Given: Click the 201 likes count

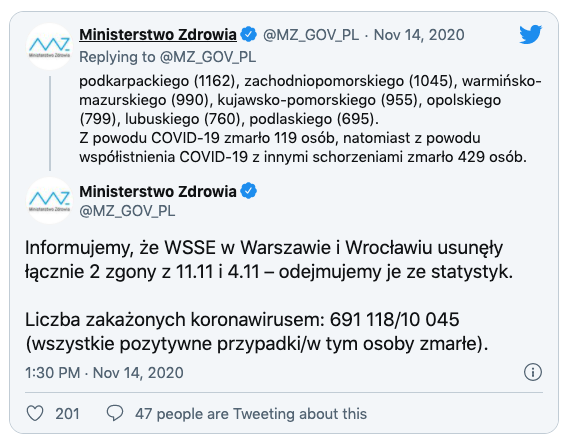Looking at the screenshot, I should pos(67,414).
